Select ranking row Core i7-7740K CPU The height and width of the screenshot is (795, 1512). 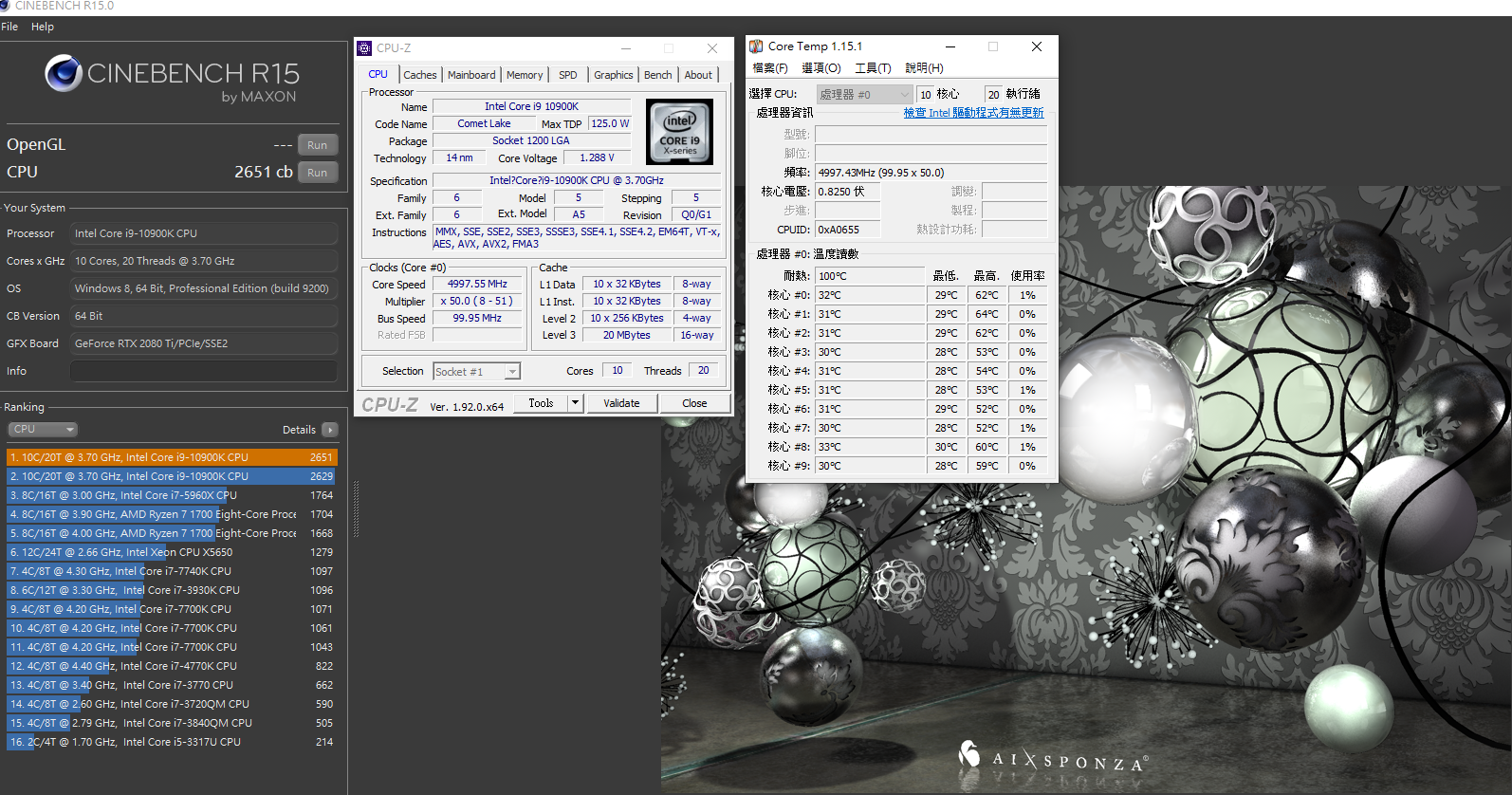click(x=172, y=571)
